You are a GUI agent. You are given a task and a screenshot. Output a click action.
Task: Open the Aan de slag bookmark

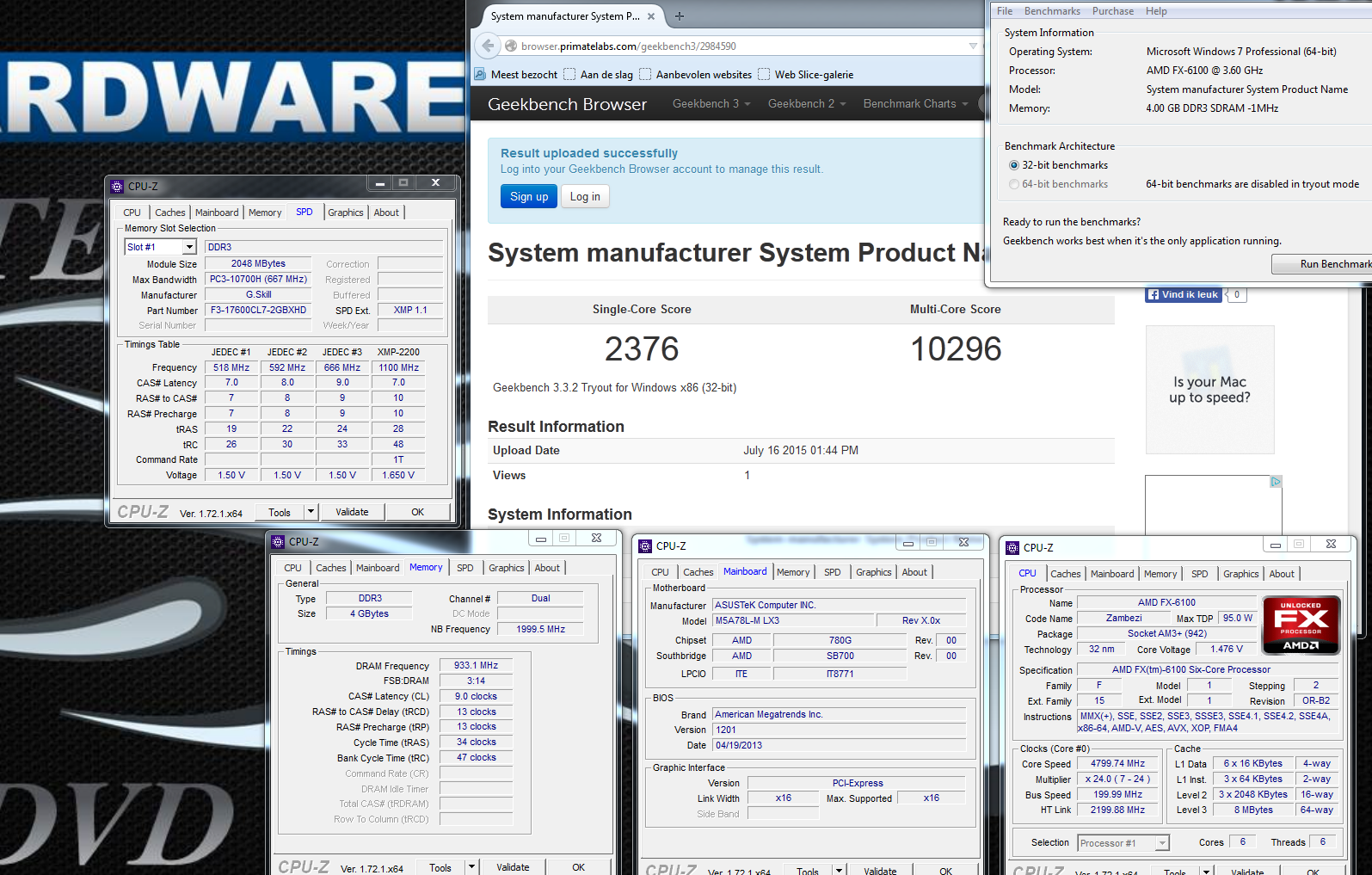pyautogui.click(x=599, y=75)
